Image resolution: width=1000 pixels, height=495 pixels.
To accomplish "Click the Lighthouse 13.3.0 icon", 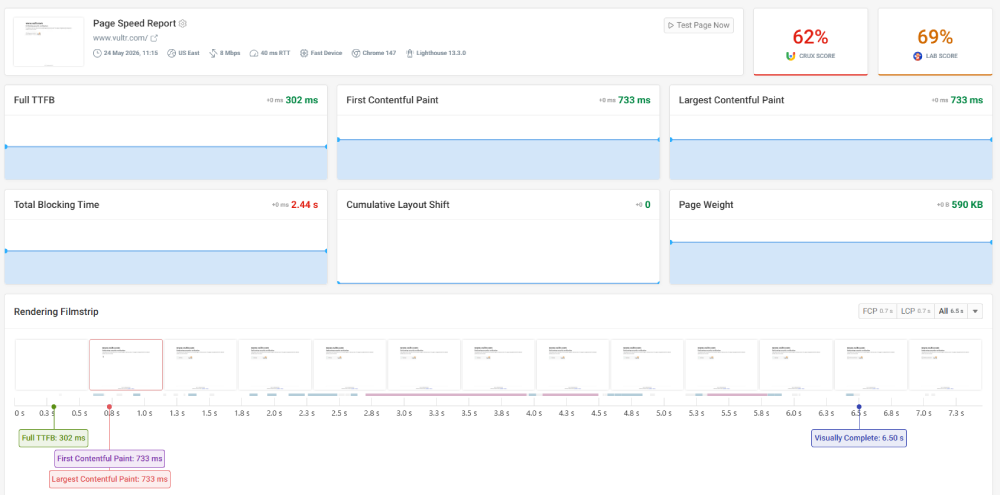I will [409, 53].
